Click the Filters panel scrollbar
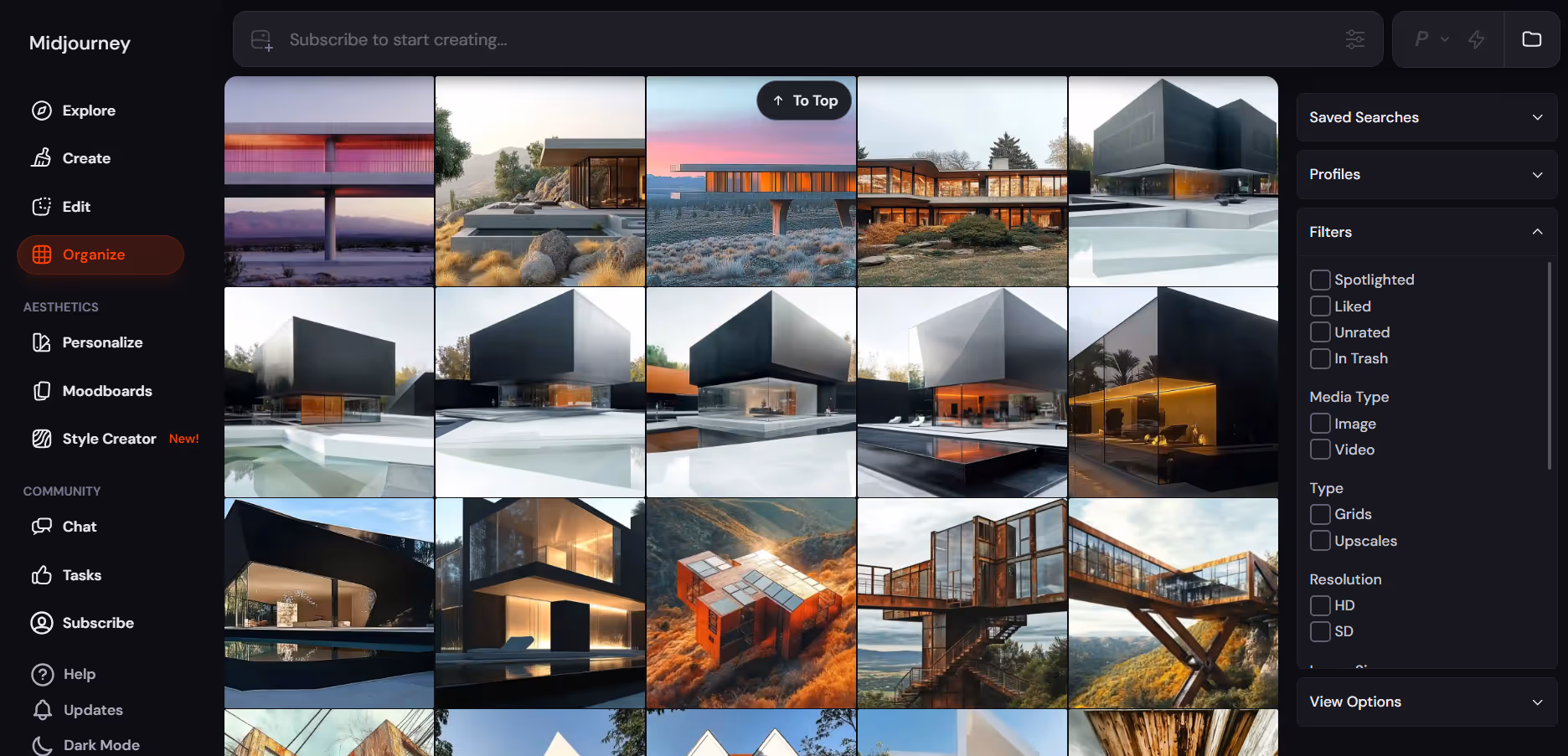The height and width of the screenshot is (756, 1568). tap(1549, 366)
